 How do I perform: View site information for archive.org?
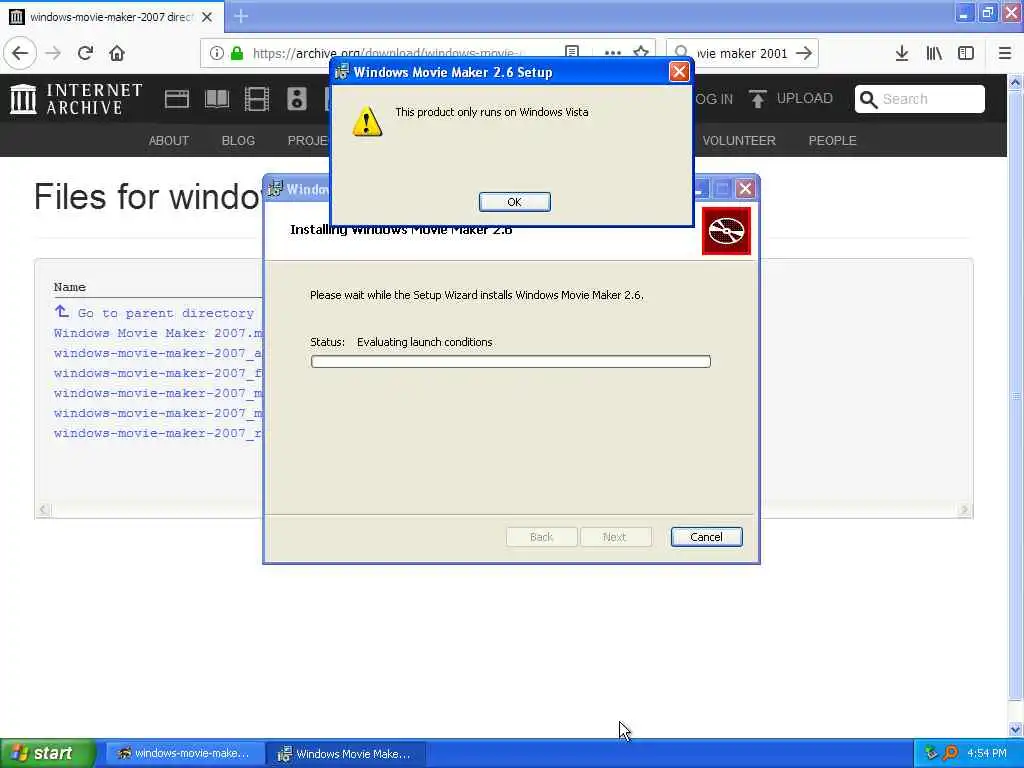(x=216, y=53)
